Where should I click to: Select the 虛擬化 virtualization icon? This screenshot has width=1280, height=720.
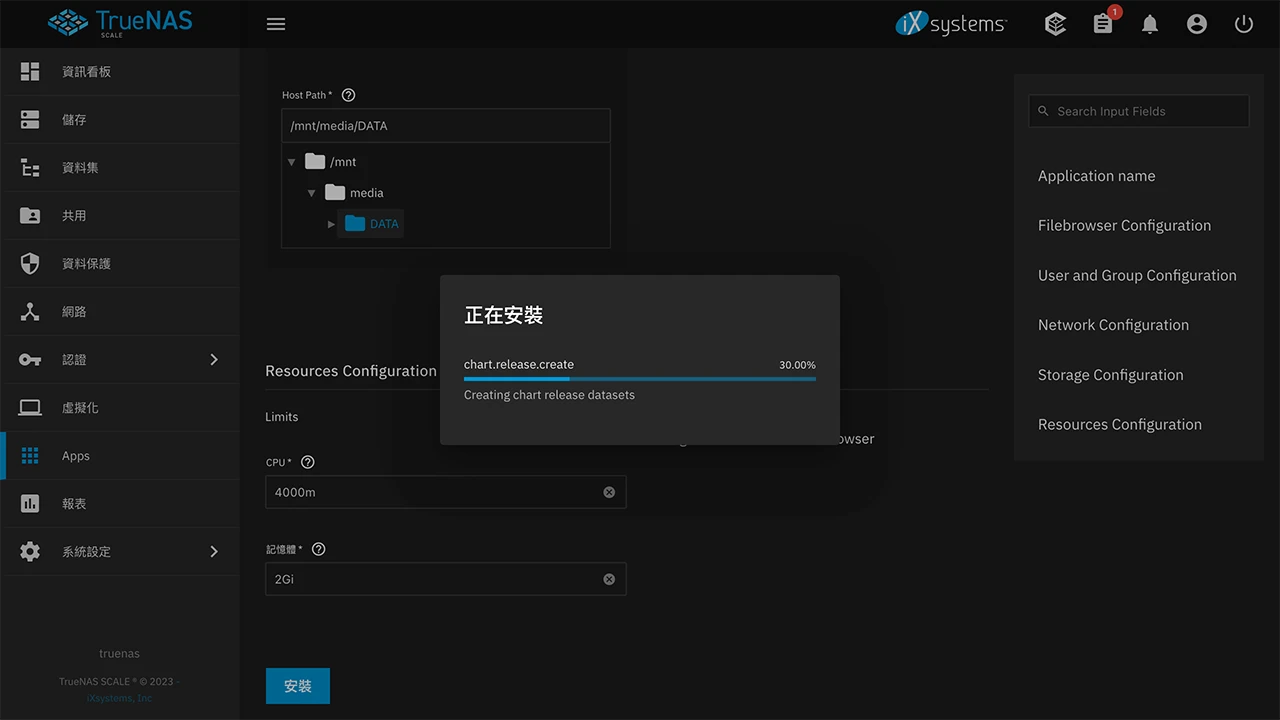tap(28, 407)
